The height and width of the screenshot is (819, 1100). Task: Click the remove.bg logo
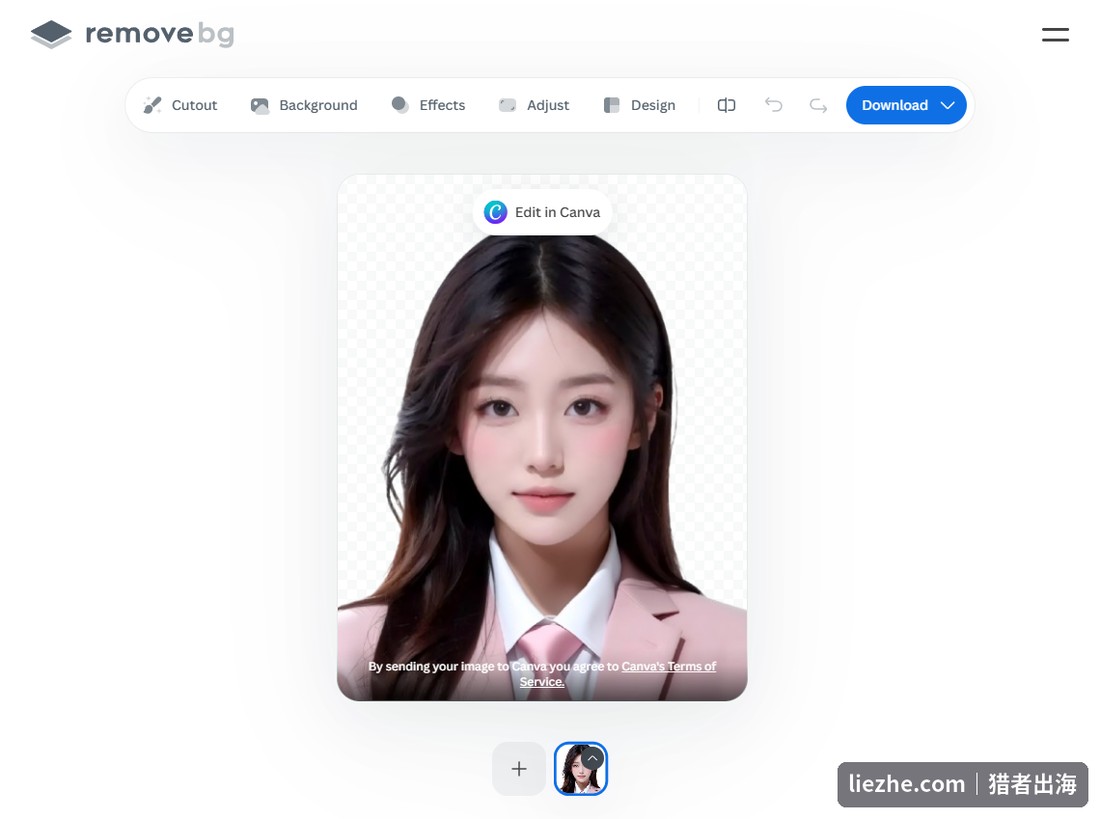pyautogui.click(x=133, y=34)
